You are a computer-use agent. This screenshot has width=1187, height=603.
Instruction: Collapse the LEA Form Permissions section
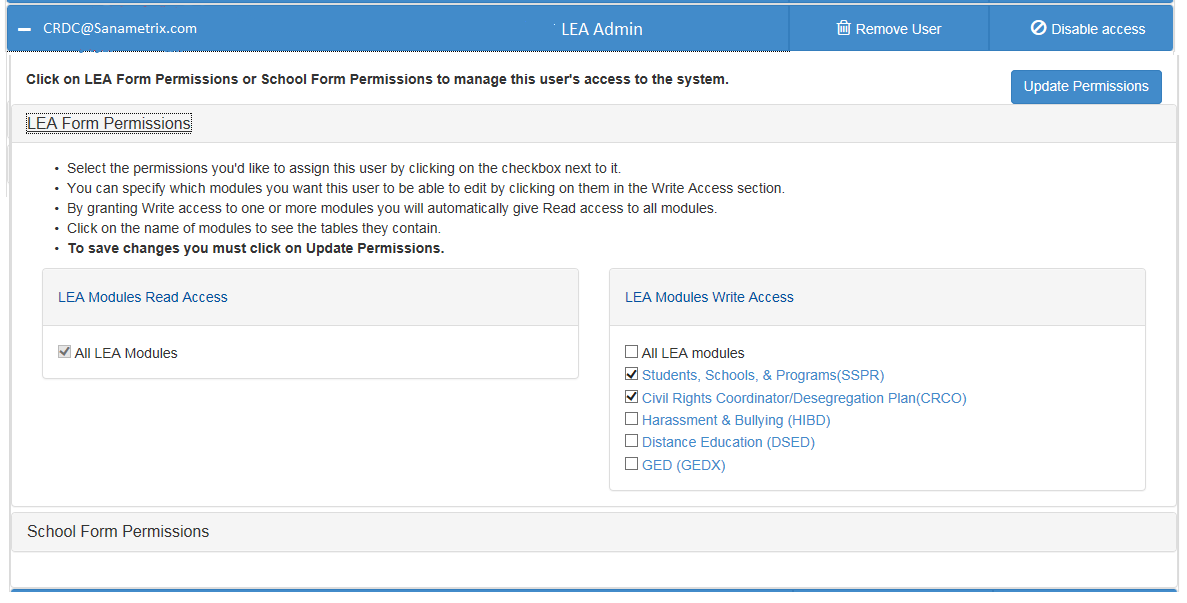coord(109,124)
